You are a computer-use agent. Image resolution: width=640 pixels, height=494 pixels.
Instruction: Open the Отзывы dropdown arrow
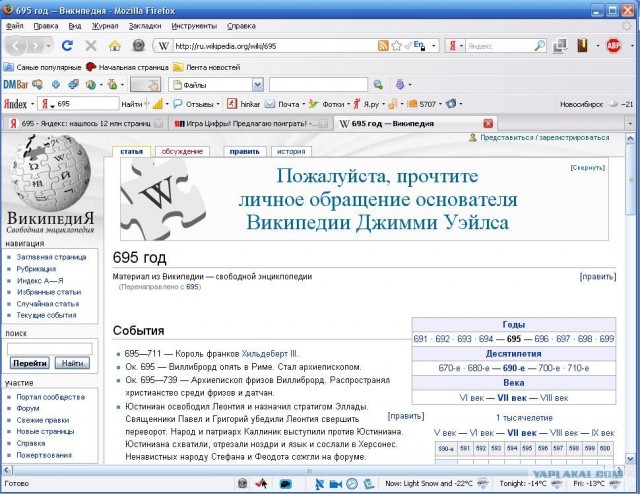(218, 105)
